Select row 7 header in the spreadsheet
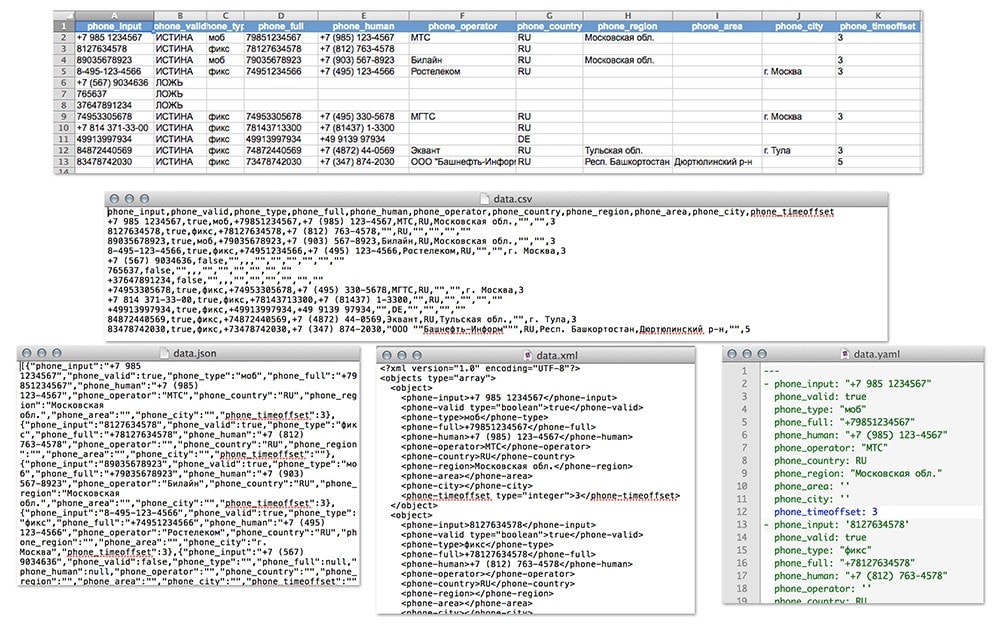The height and width of the screenshot is (628, 1000). point(63,94)
